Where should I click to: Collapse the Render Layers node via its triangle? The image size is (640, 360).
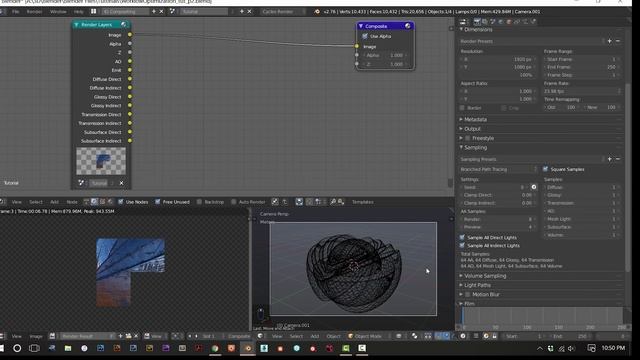(76, 25)
